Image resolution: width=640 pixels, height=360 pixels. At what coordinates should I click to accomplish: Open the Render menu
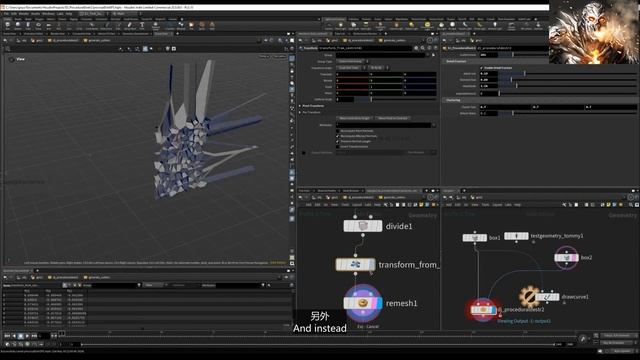point(24,13)
